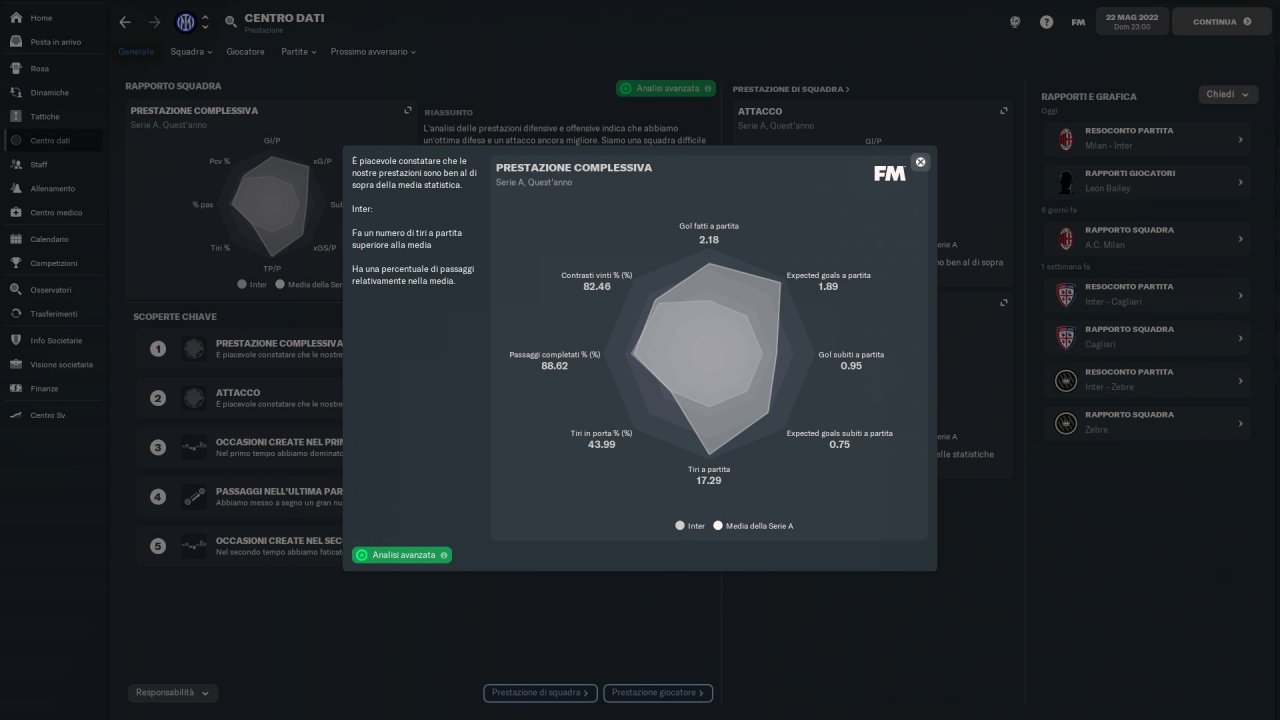This screenshot has height=720, width=1280.
Task: Go forward with the right arrow
Action: 154,22
